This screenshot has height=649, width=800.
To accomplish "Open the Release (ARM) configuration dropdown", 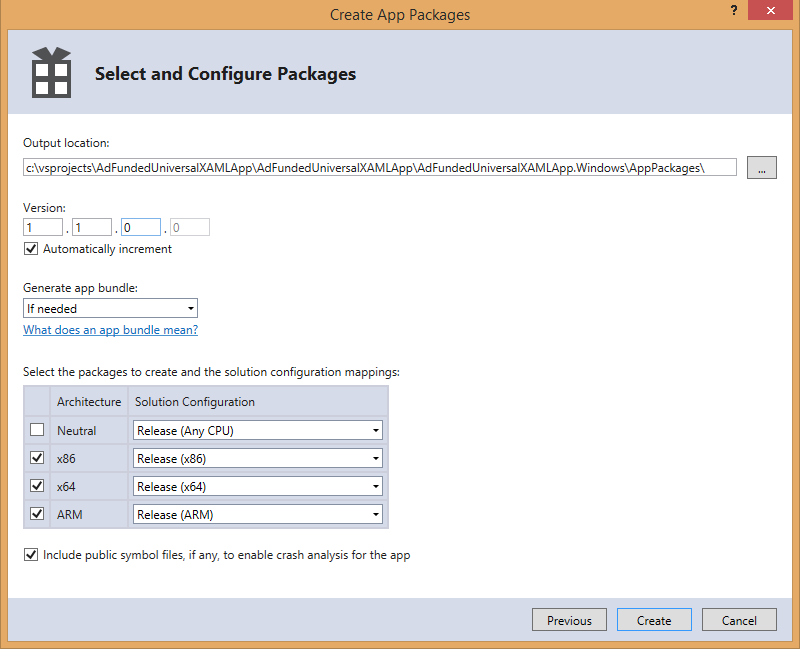I will click(376, 513).
